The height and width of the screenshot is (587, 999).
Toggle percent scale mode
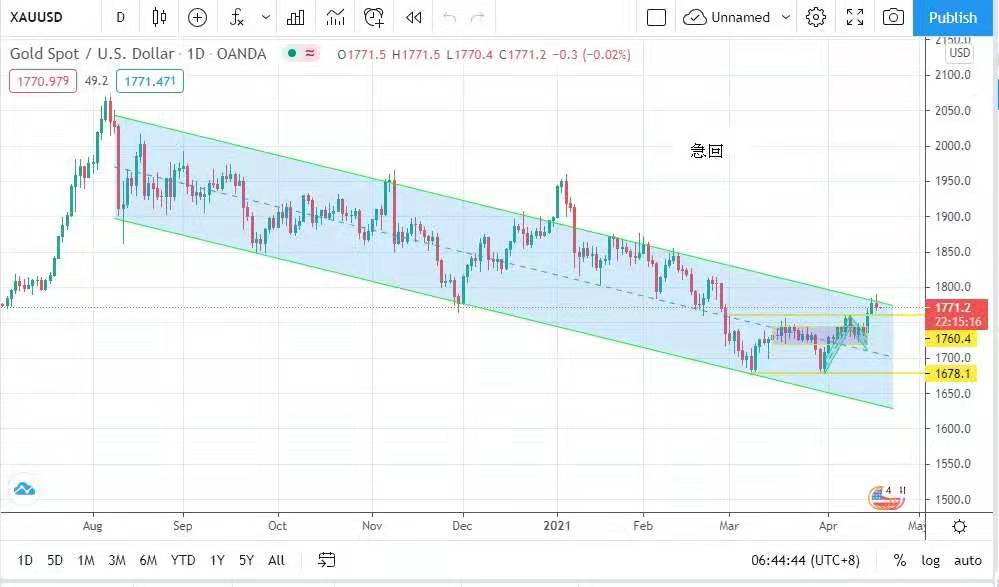tap(900, 560)
